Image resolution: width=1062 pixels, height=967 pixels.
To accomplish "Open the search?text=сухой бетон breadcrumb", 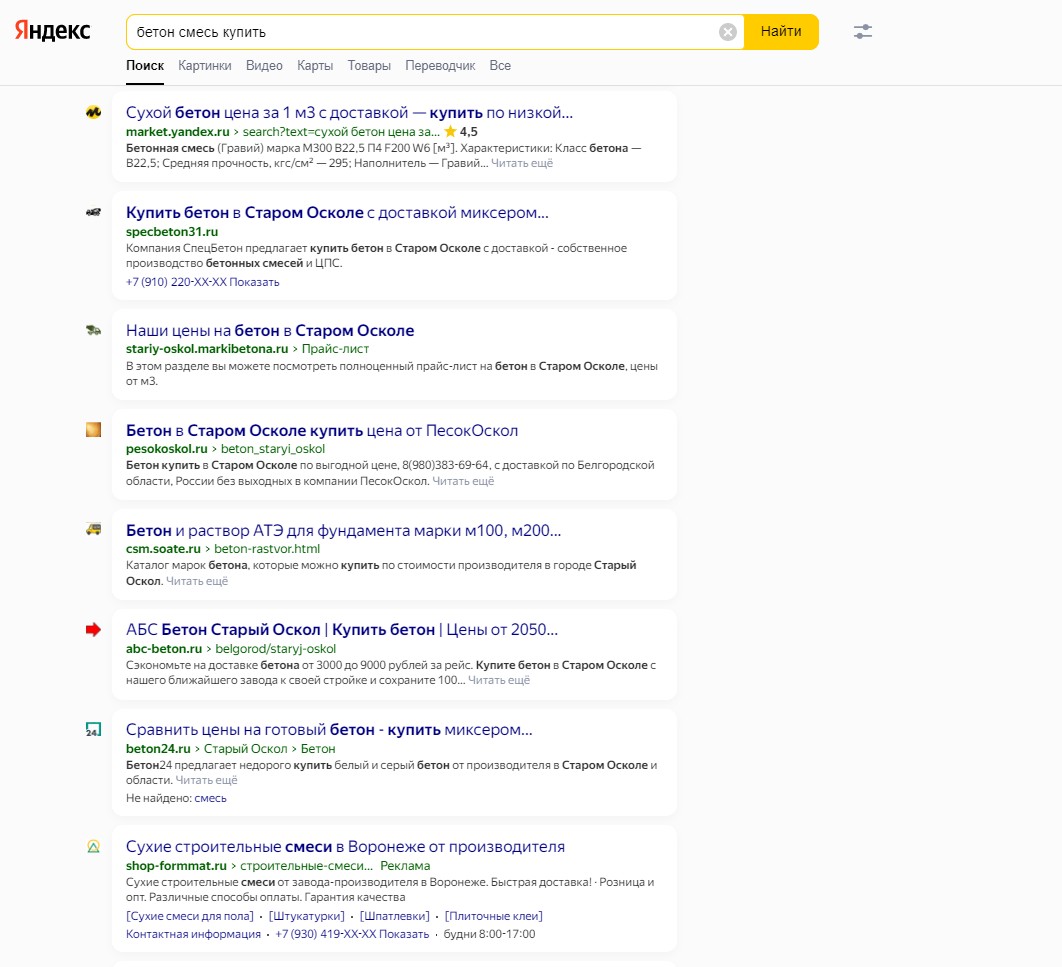I will point(341,131).
